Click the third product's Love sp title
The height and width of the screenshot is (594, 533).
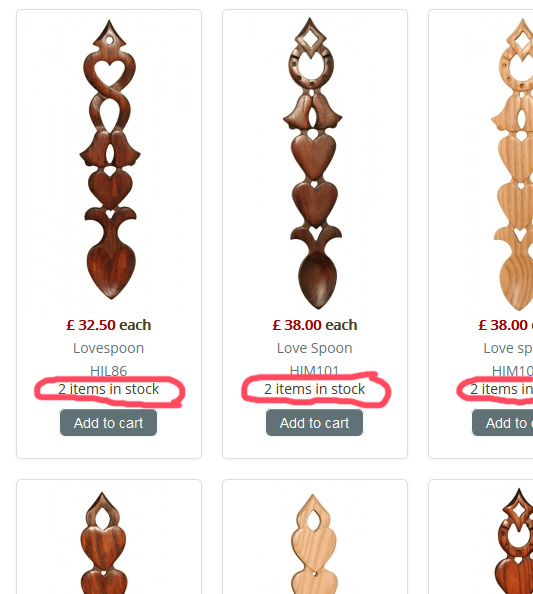pyautogui.click(x=508, y=348)
